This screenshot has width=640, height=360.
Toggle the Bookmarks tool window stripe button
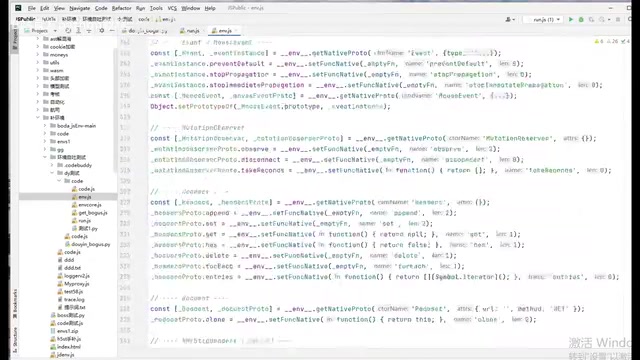[x=15, y=303]
